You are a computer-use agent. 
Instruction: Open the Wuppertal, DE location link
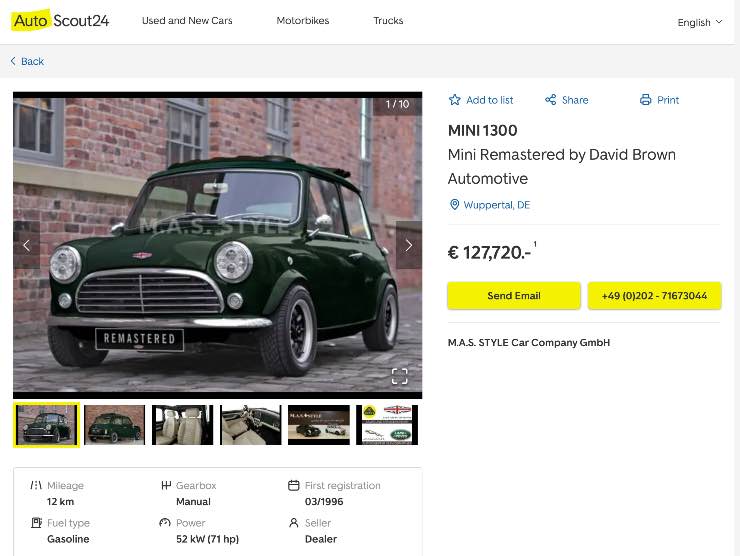coord(496,205)
